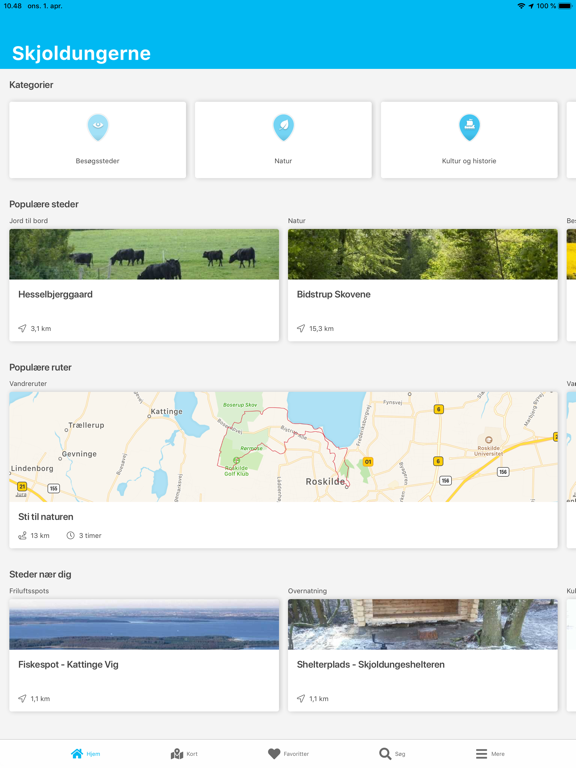Image resolution: width=576 pixels, height=768 pixels.
Task: Click the Roskilde label on the map
Action: pyautogui.click(x=325, y=482)
